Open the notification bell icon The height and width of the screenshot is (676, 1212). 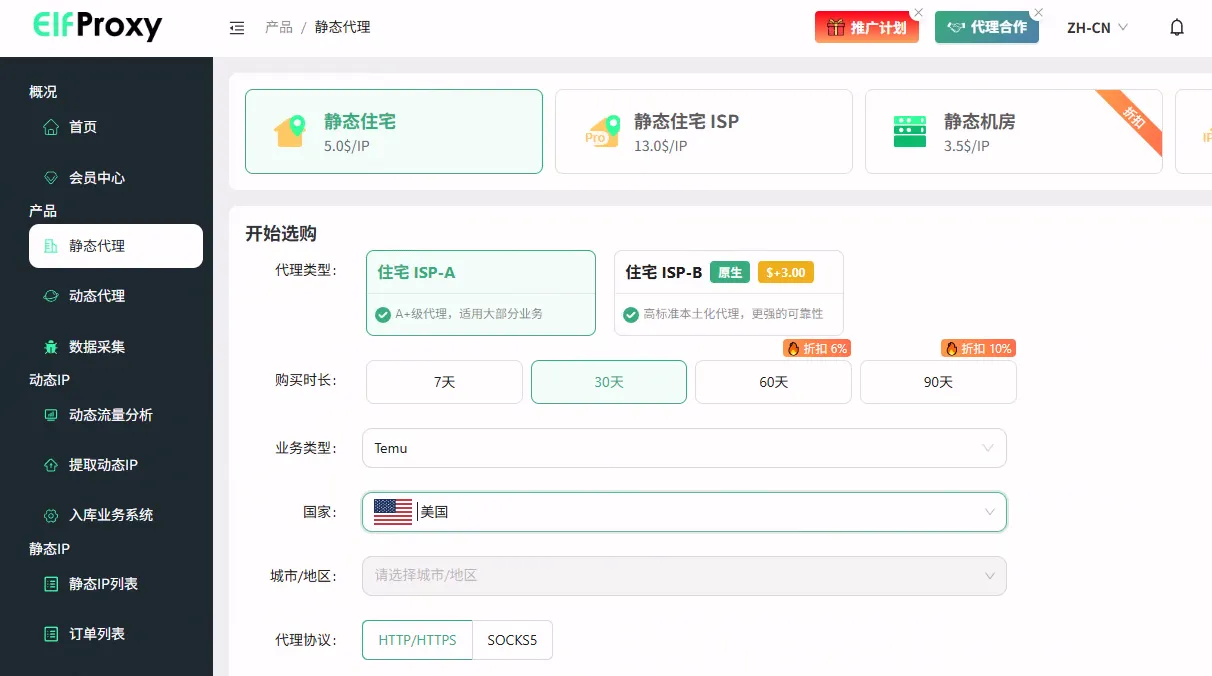[x=1176, y=28]
